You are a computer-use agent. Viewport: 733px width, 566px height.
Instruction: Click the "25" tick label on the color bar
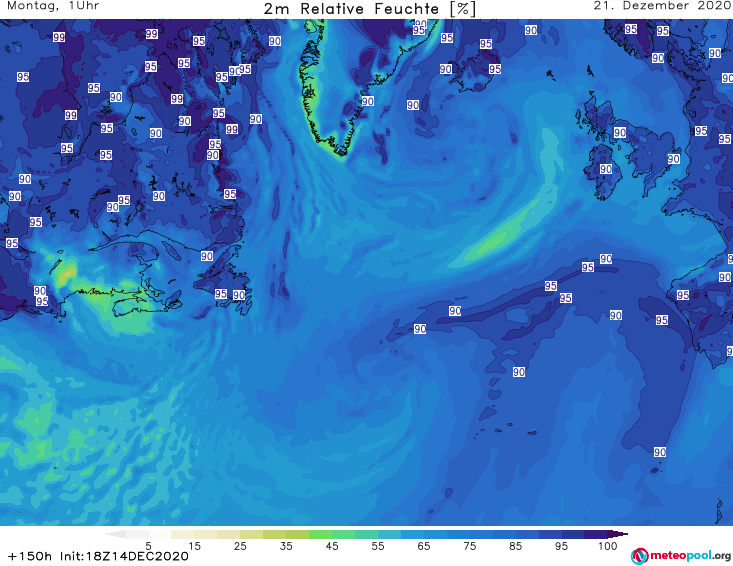240,546
